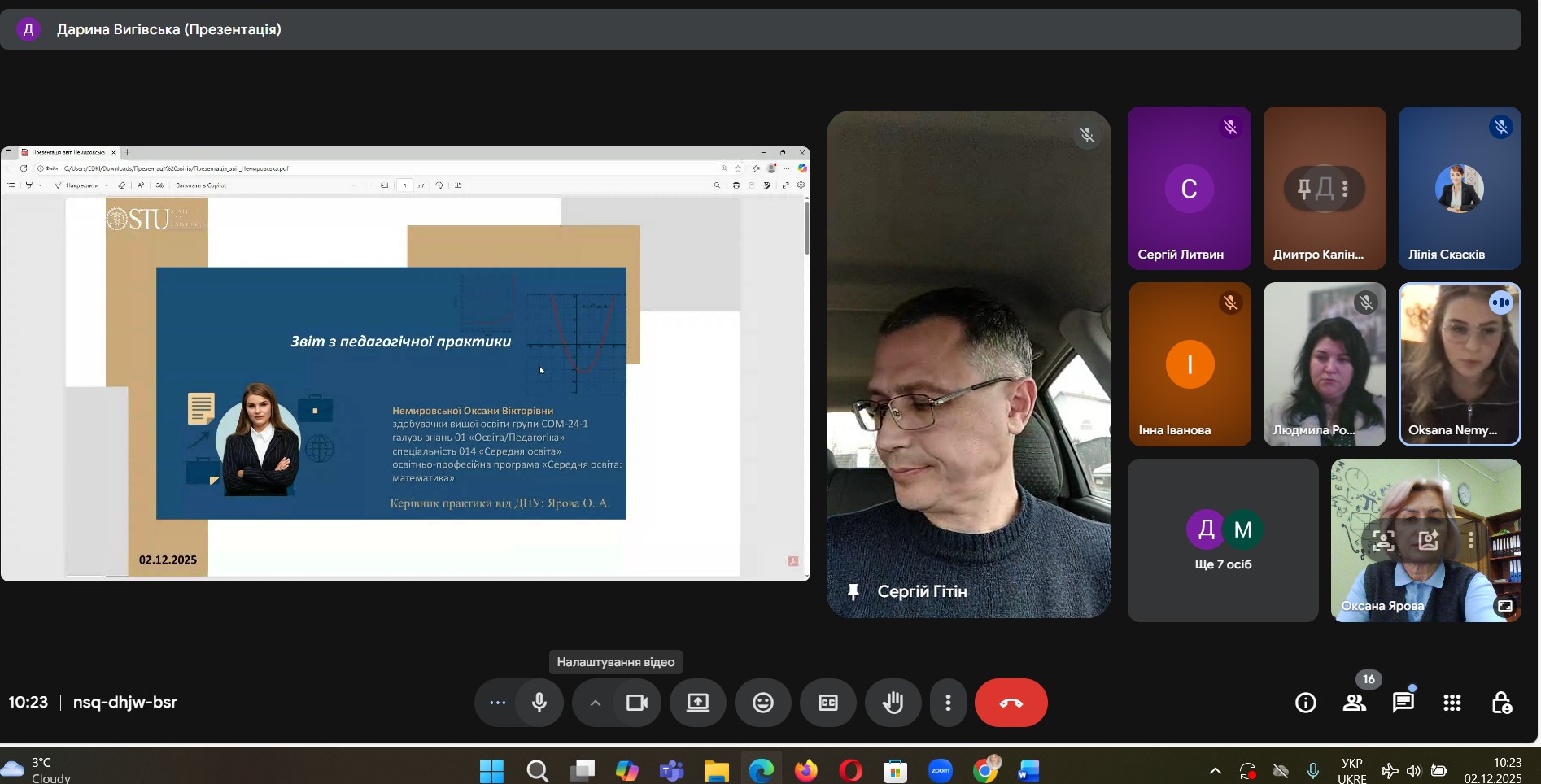Open more options three-dot menu
Screen dimensions: 1541x784
948,703
